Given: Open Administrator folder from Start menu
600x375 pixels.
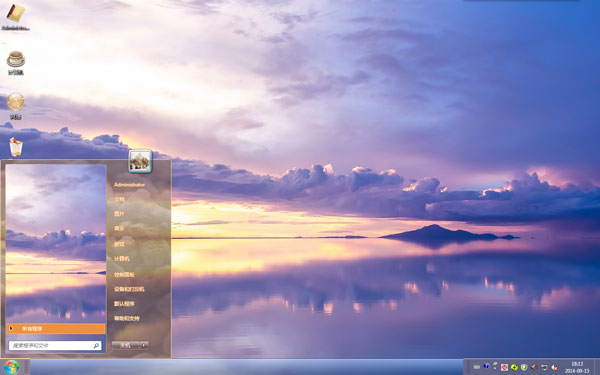Looking at the screenshot, I should click(129, 185).
